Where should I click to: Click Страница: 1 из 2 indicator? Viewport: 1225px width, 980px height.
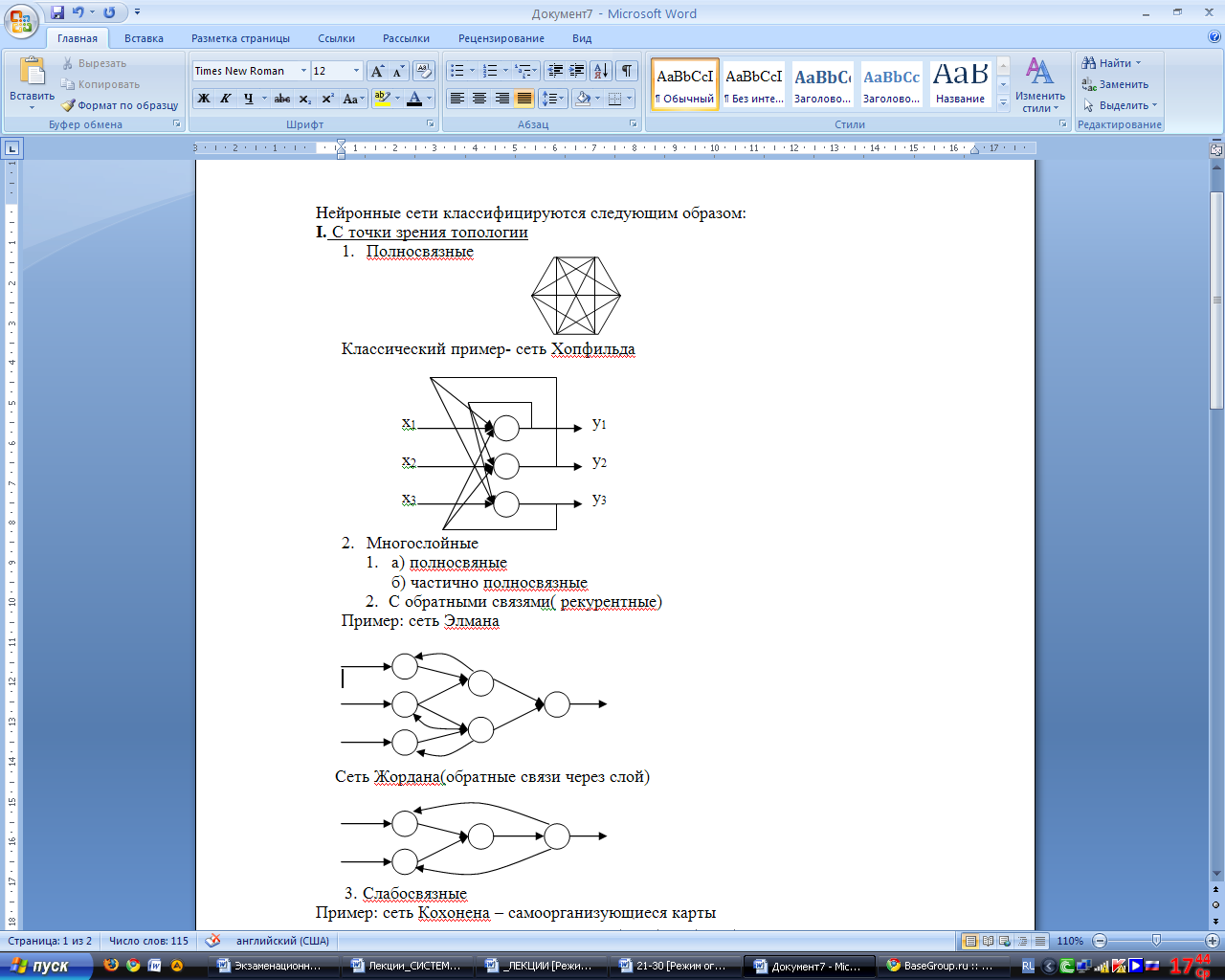[50, 941]
